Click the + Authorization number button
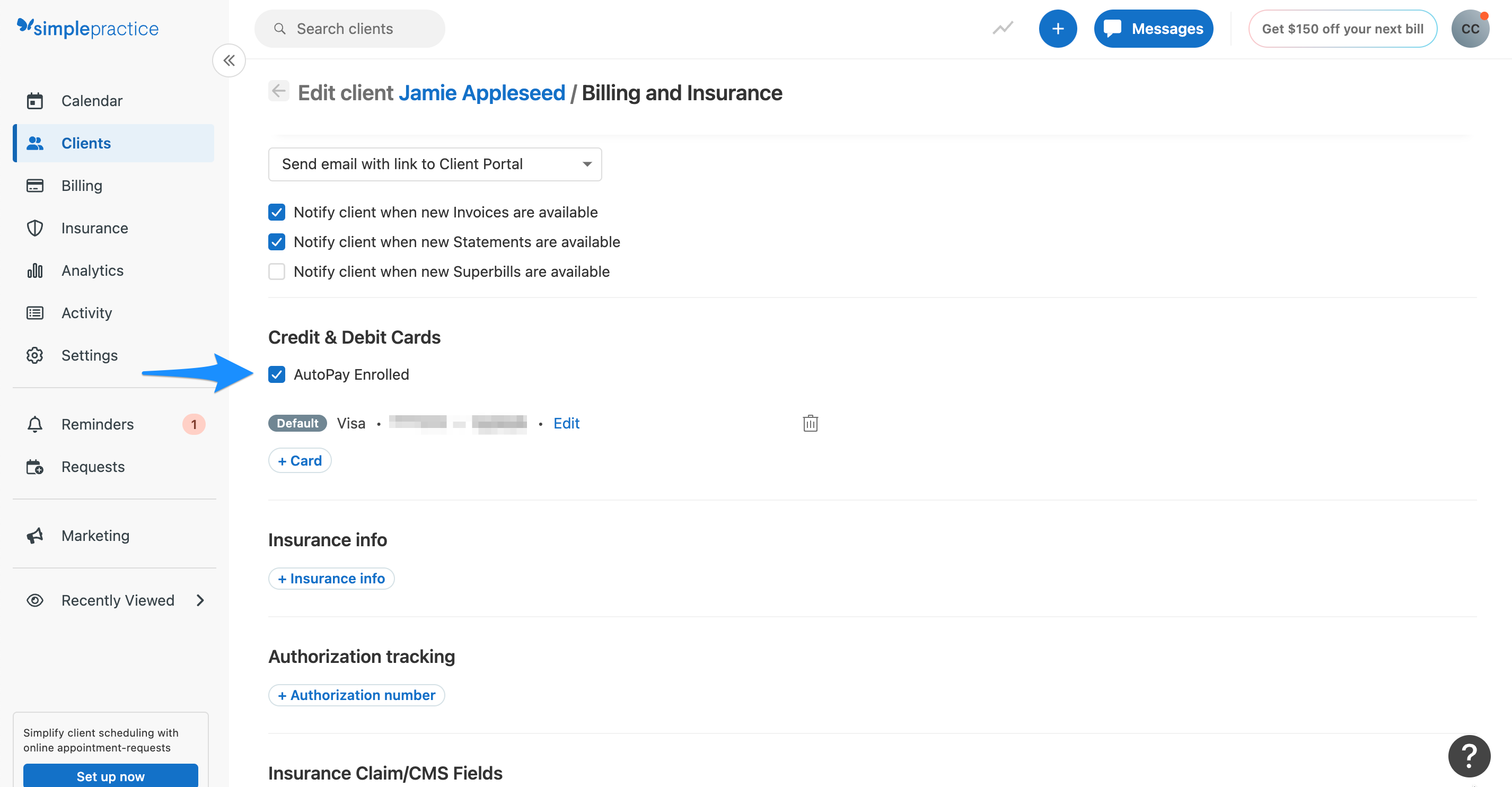 click(356, 695)
